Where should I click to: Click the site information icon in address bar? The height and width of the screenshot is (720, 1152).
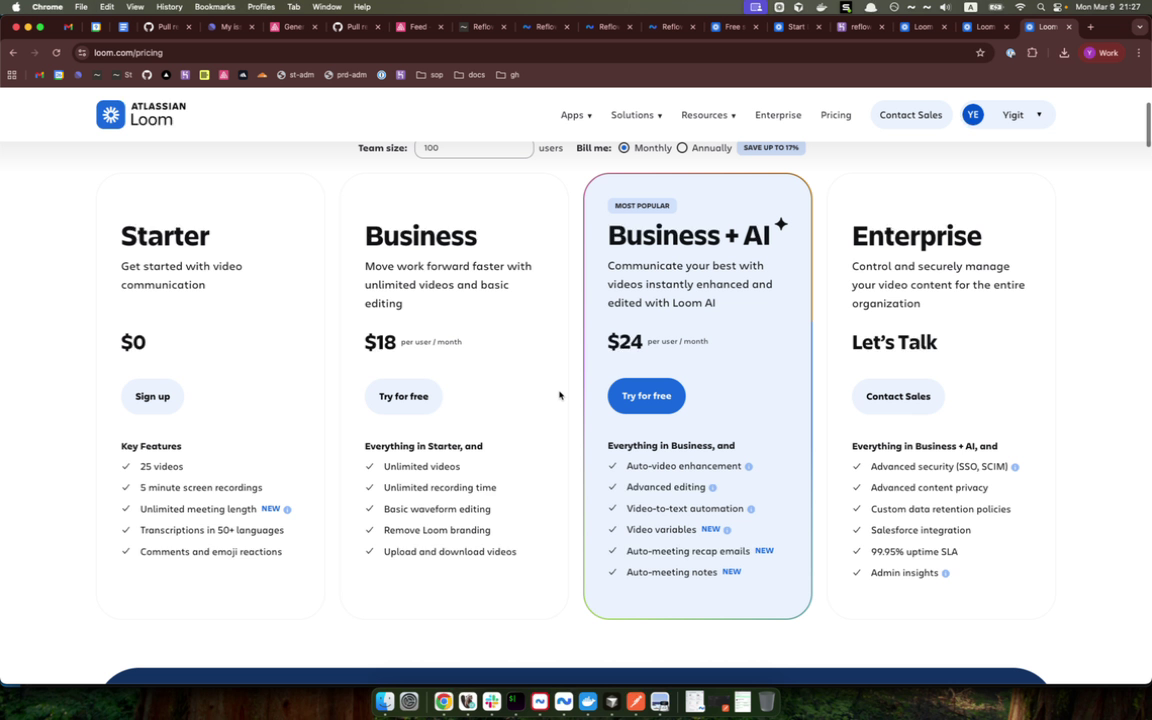tap(82, 53)
